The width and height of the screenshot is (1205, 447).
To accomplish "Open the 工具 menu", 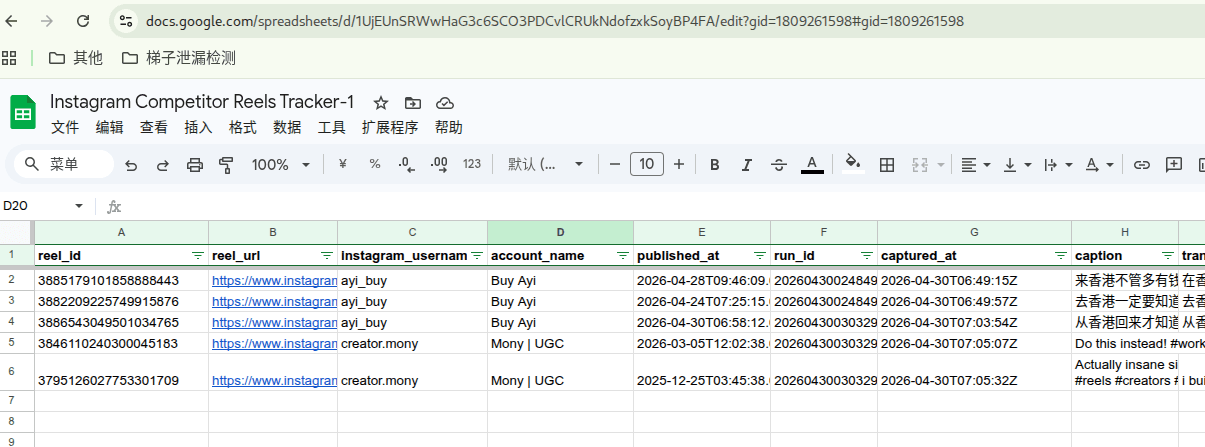I will click(x=332, y=128).
